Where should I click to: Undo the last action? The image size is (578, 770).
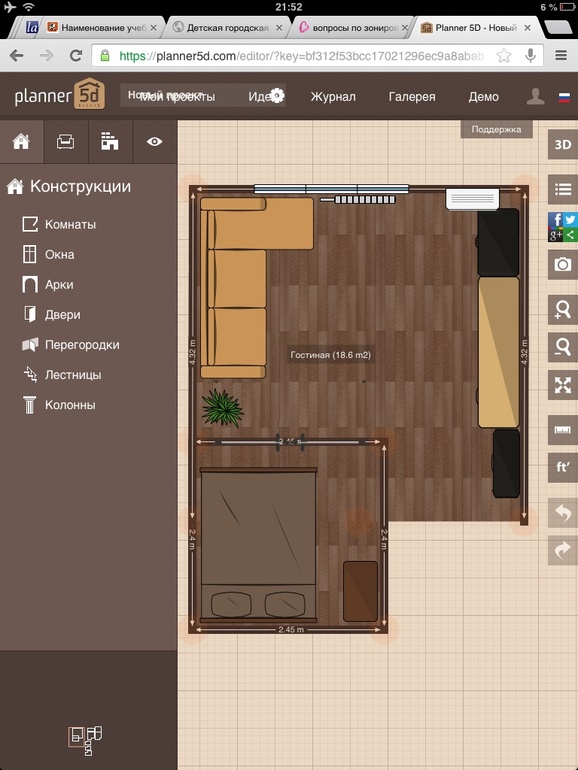pos(563,513)
